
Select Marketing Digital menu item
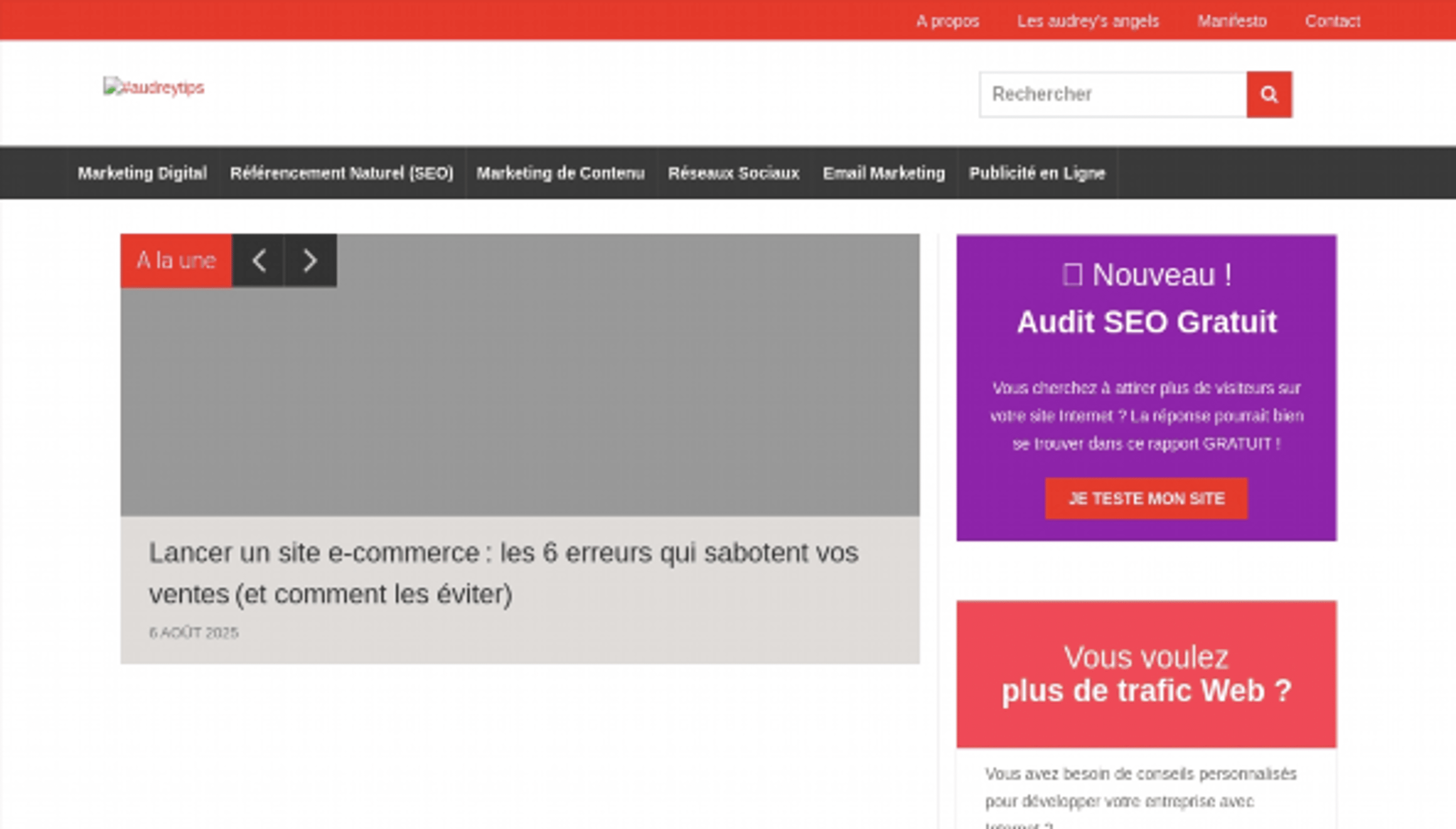[x=142, y=173]
